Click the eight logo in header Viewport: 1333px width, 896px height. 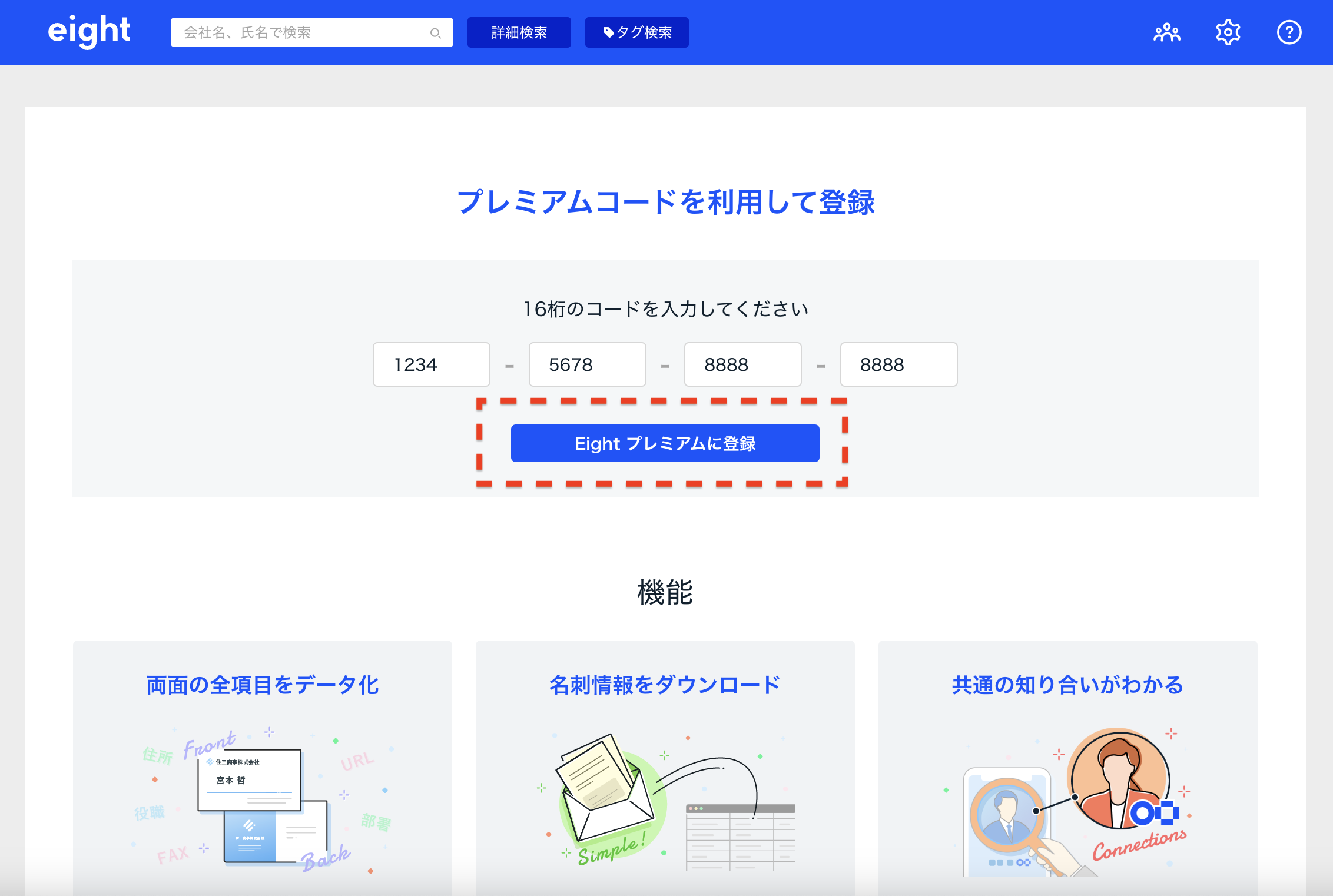[89, 31]
